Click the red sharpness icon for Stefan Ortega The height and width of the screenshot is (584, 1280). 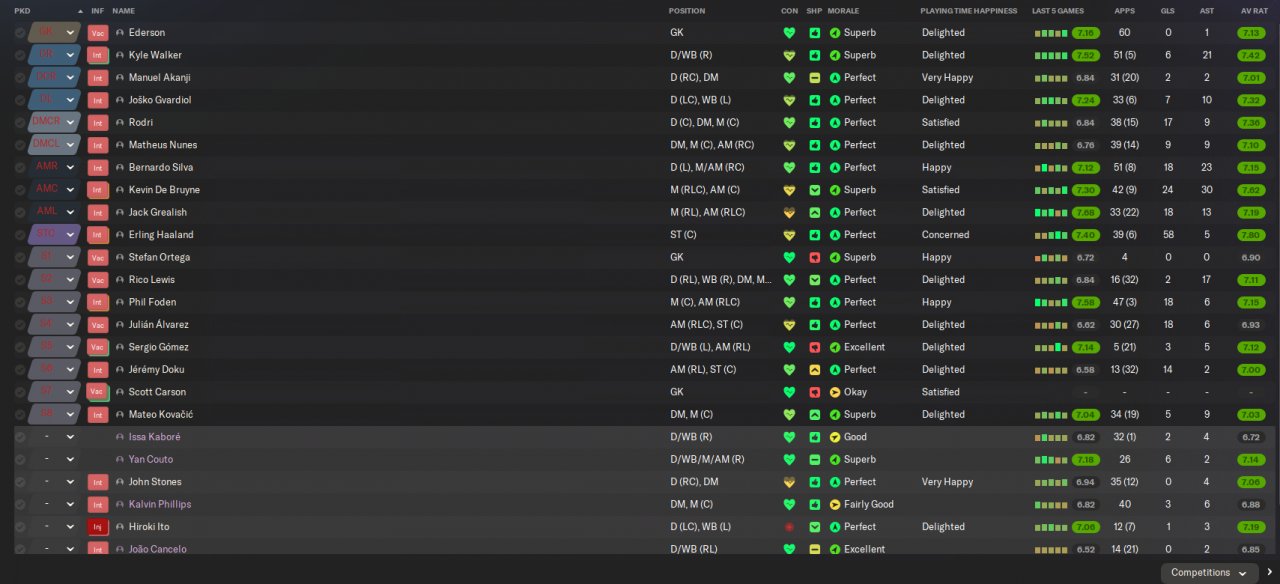815,257
